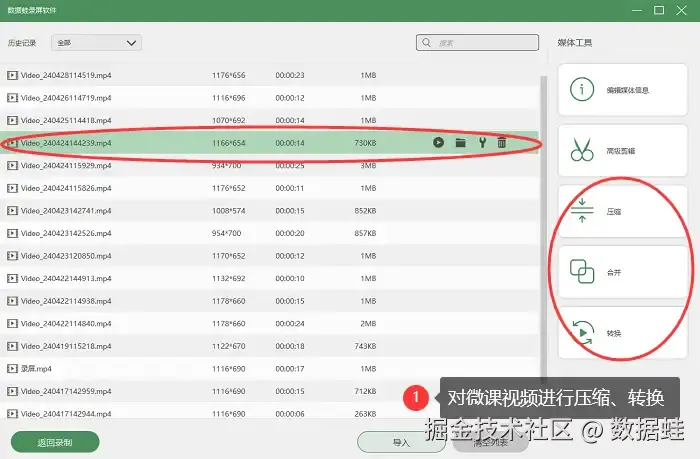The height and width of the screenshot is (459, 700).
Task: Click resolution 1176*656 of first video
Action: (x=229, y=75)
